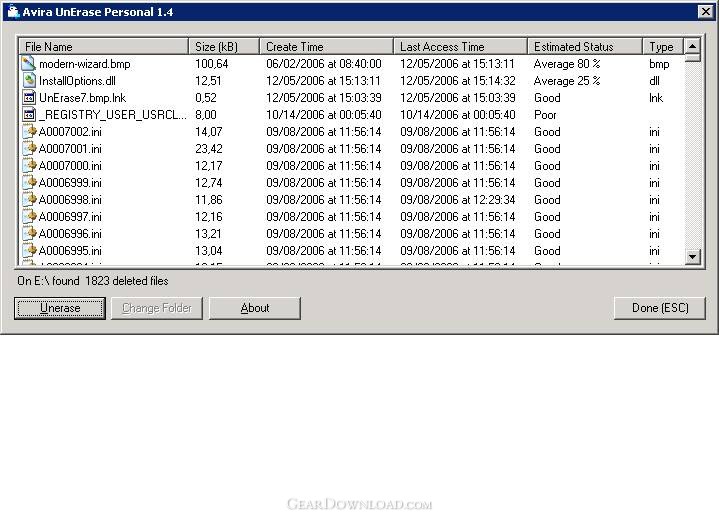Close the Avira UnErase window
Screen dimensions: 719x512
(x=705, y=11)
